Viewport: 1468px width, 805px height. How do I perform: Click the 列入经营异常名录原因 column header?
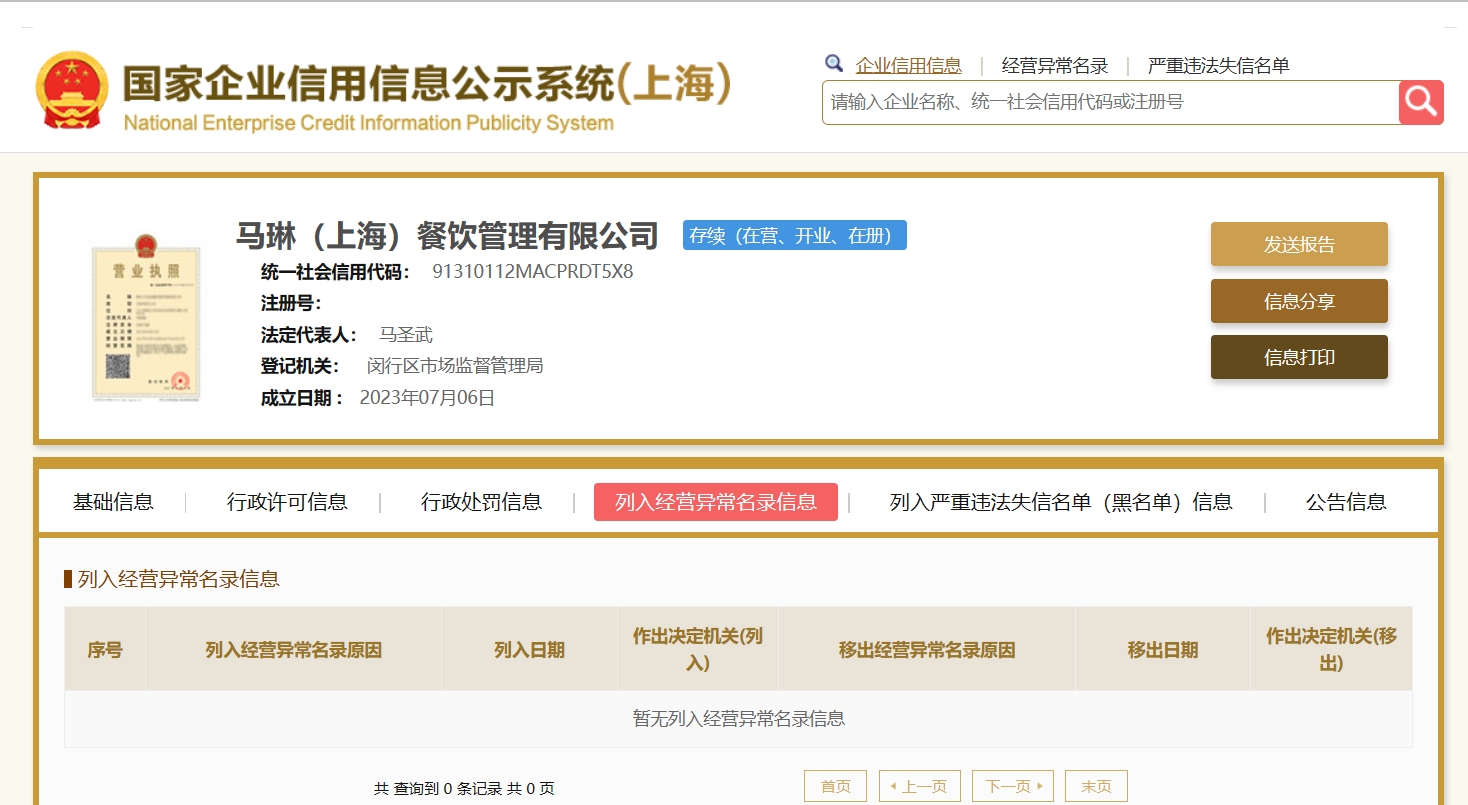(x=294, y=650)
